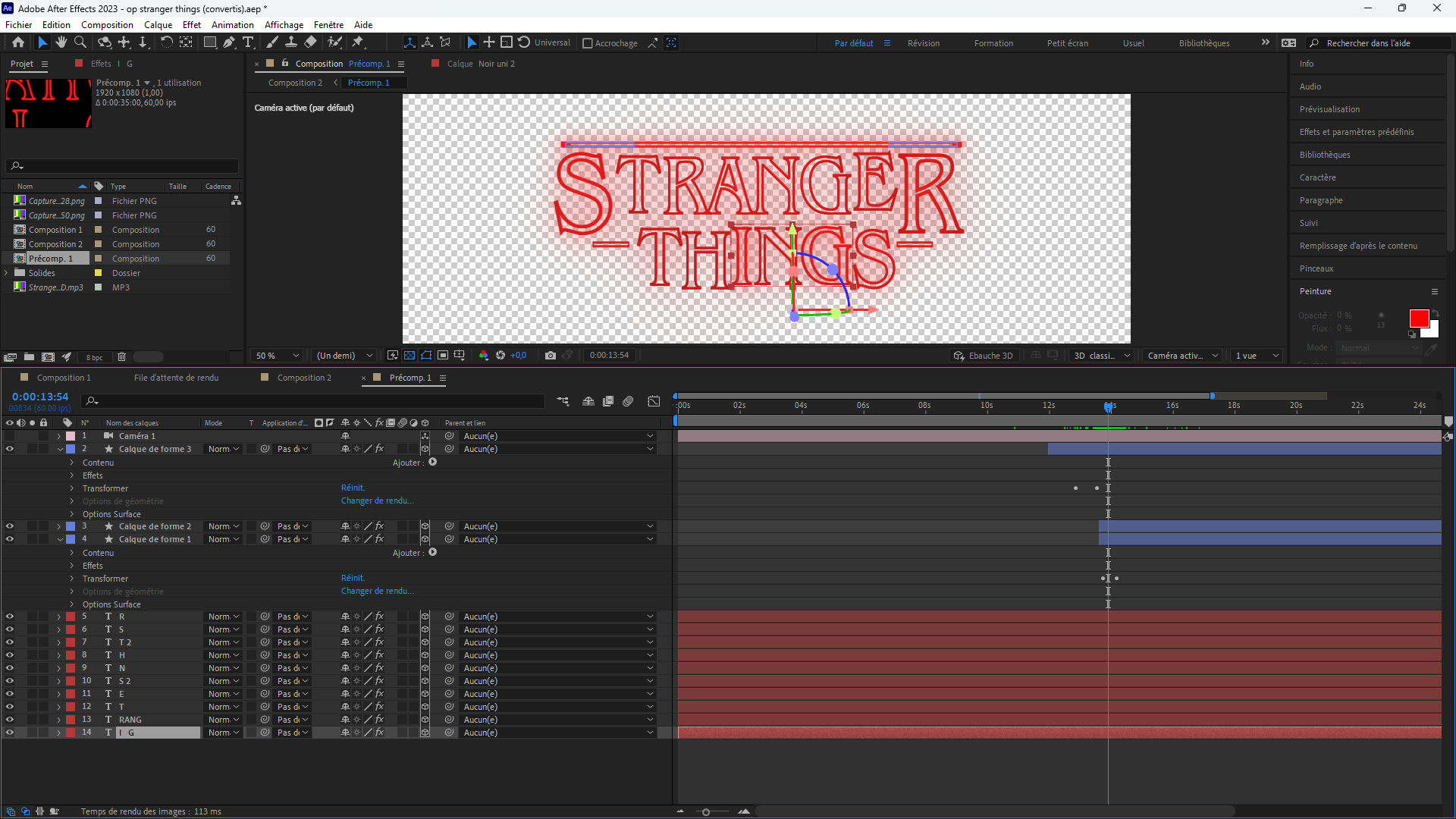Select the Brush tool
Viewport: 1456px width, 819px height.
coord(272,42)
